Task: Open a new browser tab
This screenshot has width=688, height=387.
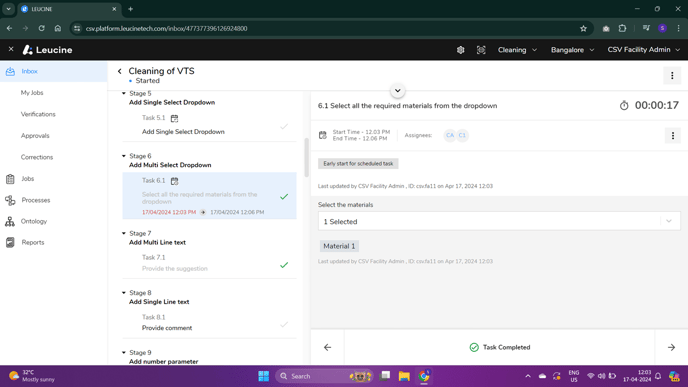Action: 130,9
